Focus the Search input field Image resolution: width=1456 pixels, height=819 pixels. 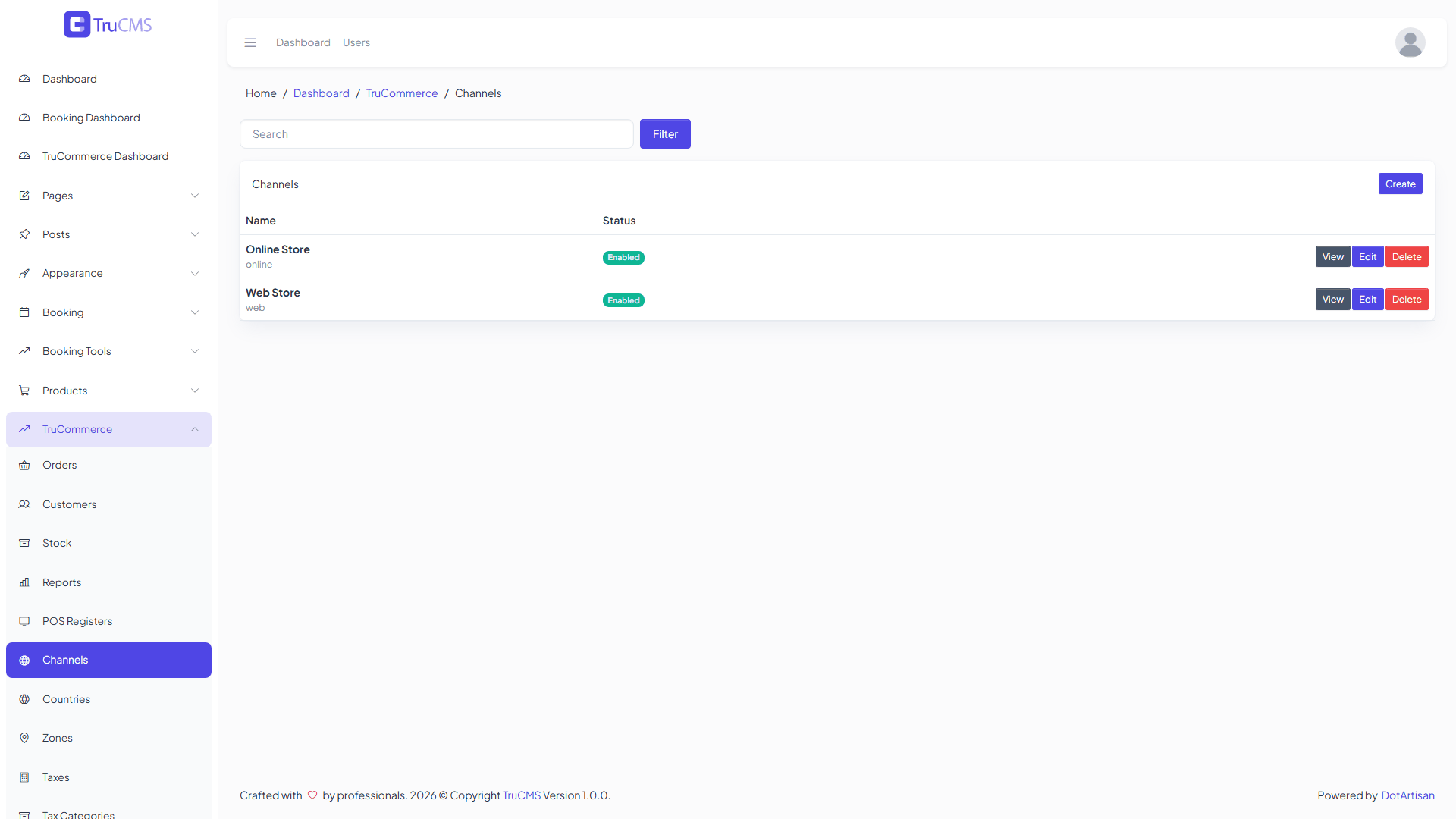point(437,133)
